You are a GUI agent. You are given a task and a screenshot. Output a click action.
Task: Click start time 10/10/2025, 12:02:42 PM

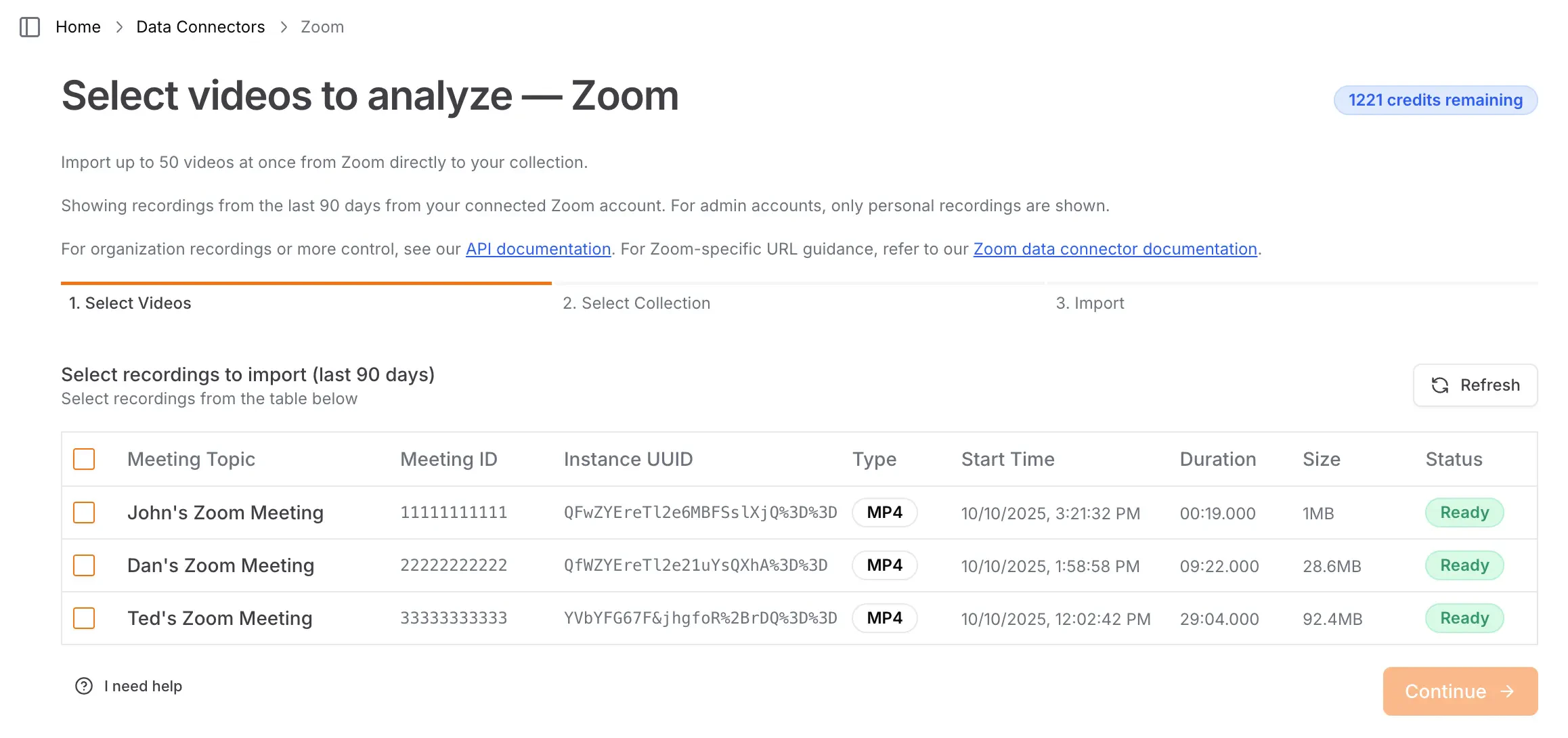coord(1056,620)
